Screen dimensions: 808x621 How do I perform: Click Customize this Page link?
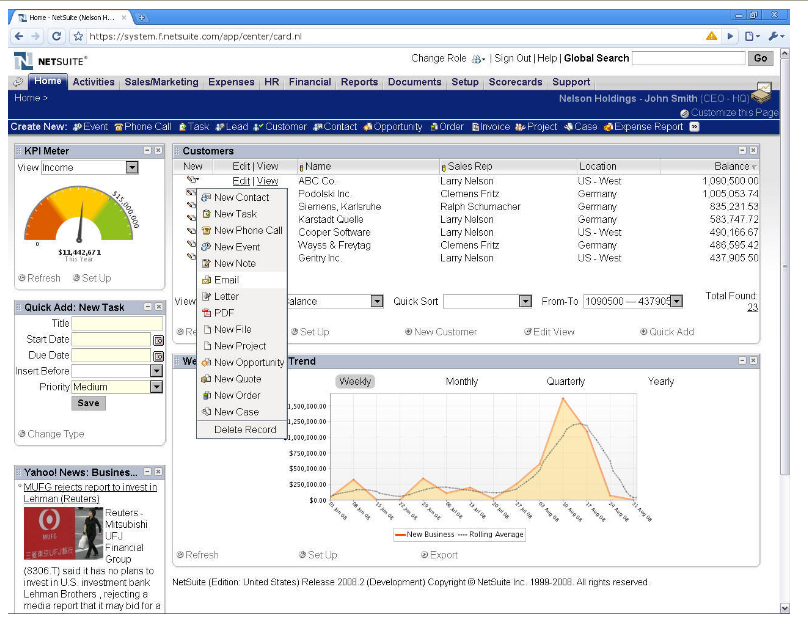pyautogui.click(x=734, y=112)
